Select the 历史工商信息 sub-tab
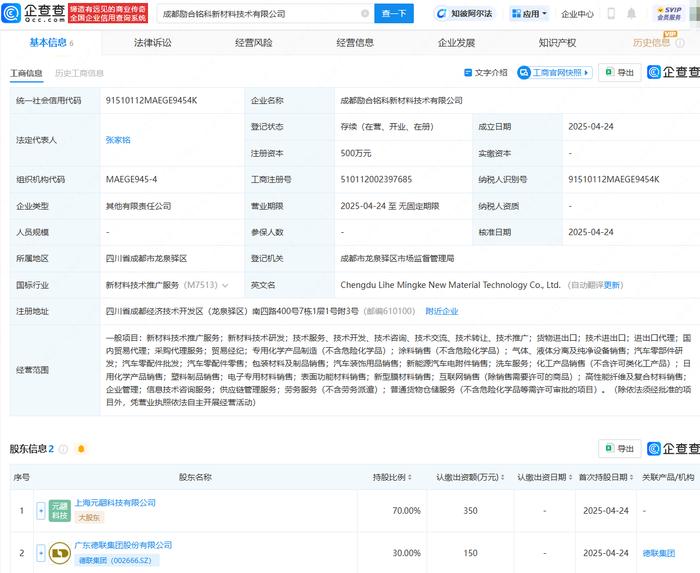Viewport: 700px width, 573px height. tap(79, 73)
